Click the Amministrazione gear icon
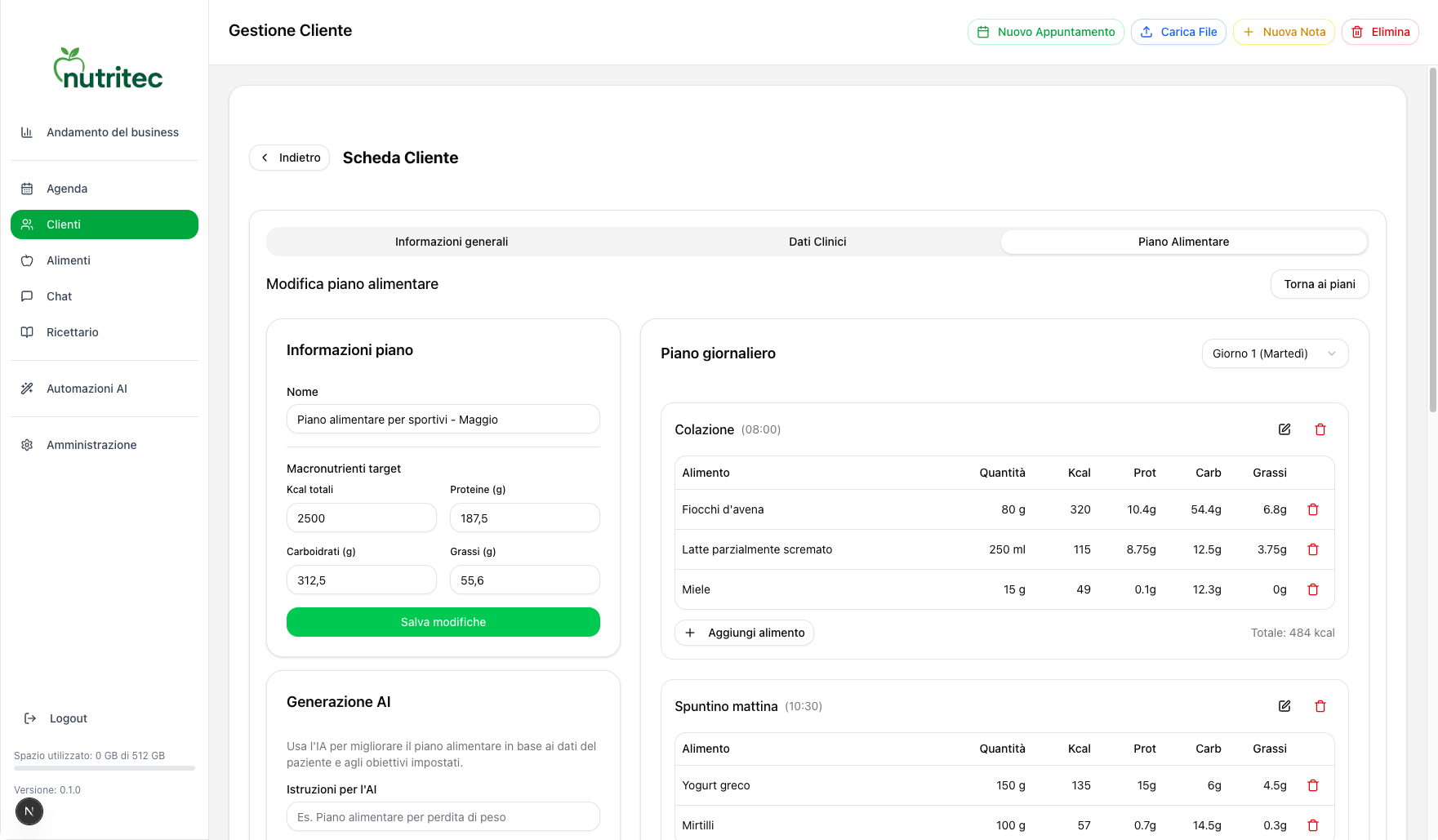The width and height of the screenshot is (1438, 840). click(x=27, y=445)
